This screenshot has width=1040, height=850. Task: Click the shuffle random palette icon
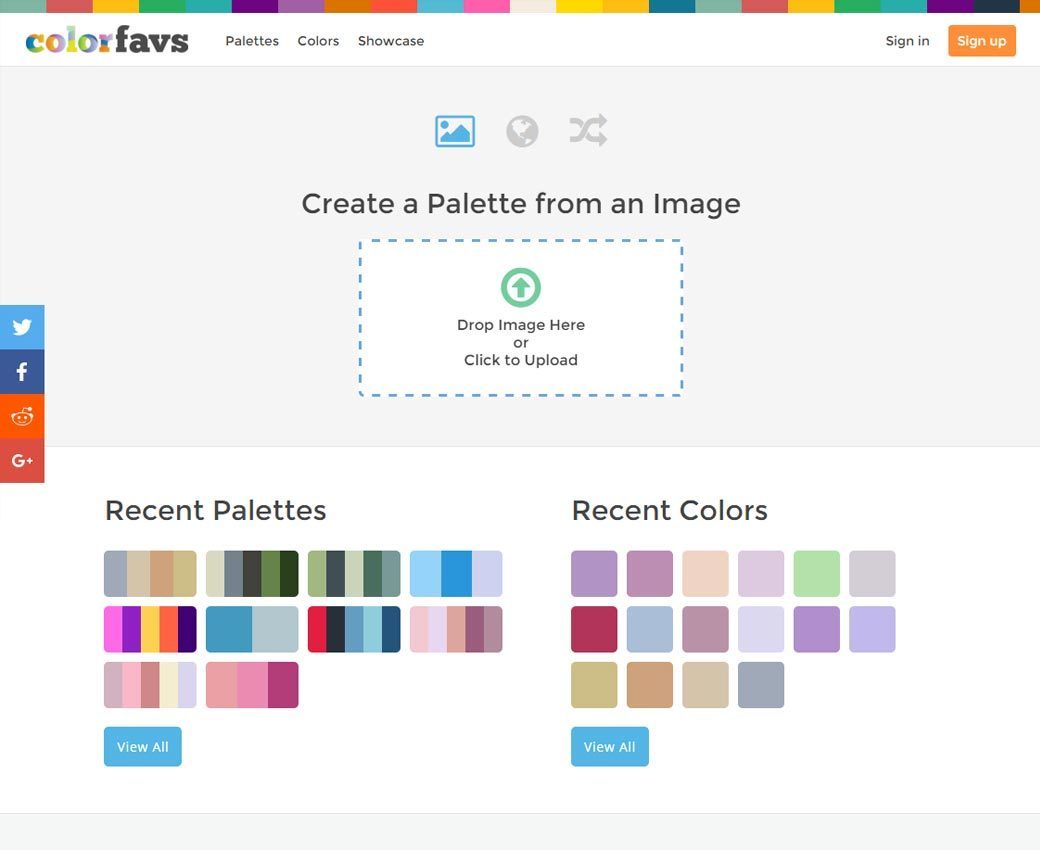[x=588, y=131]
